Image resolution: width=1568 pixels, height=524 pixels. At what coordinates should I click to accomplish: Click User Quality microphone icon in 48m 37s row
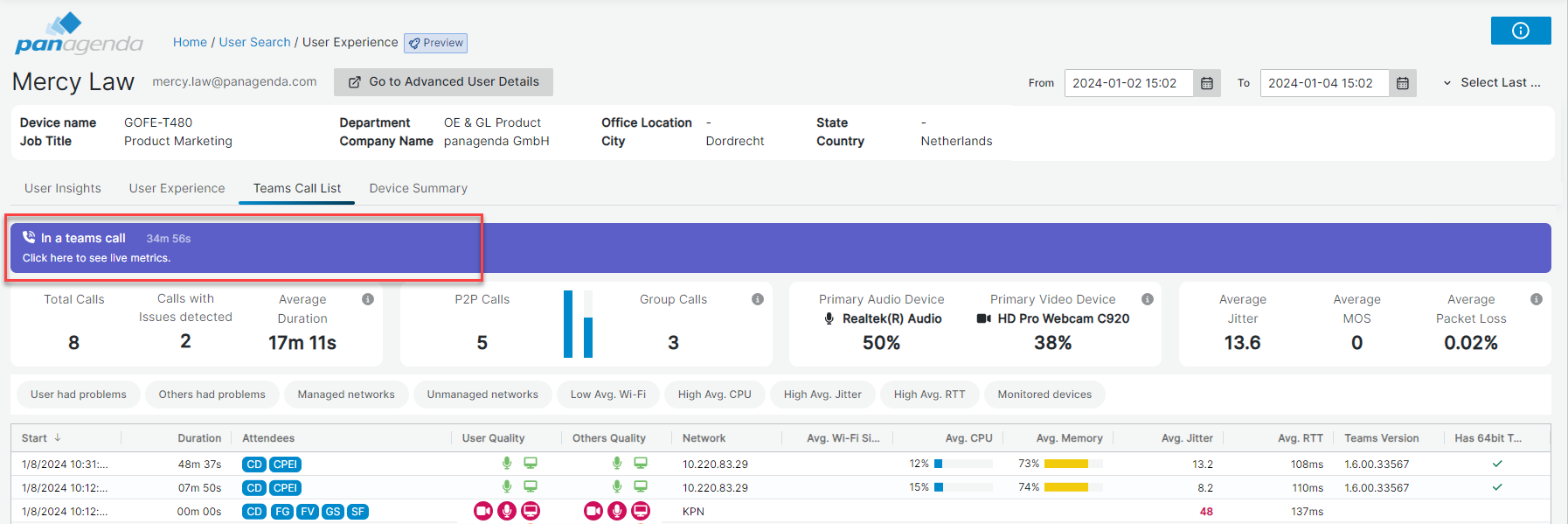click(507, 463)
